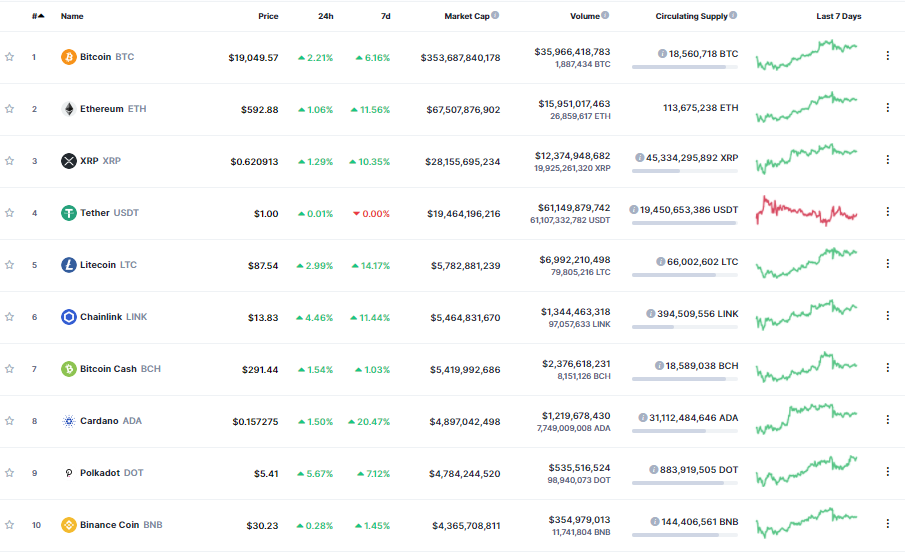Click the Chainlink hexagon logo icon
The width and height of the screenshot is (905, 553).
click(x=68, y=317)
